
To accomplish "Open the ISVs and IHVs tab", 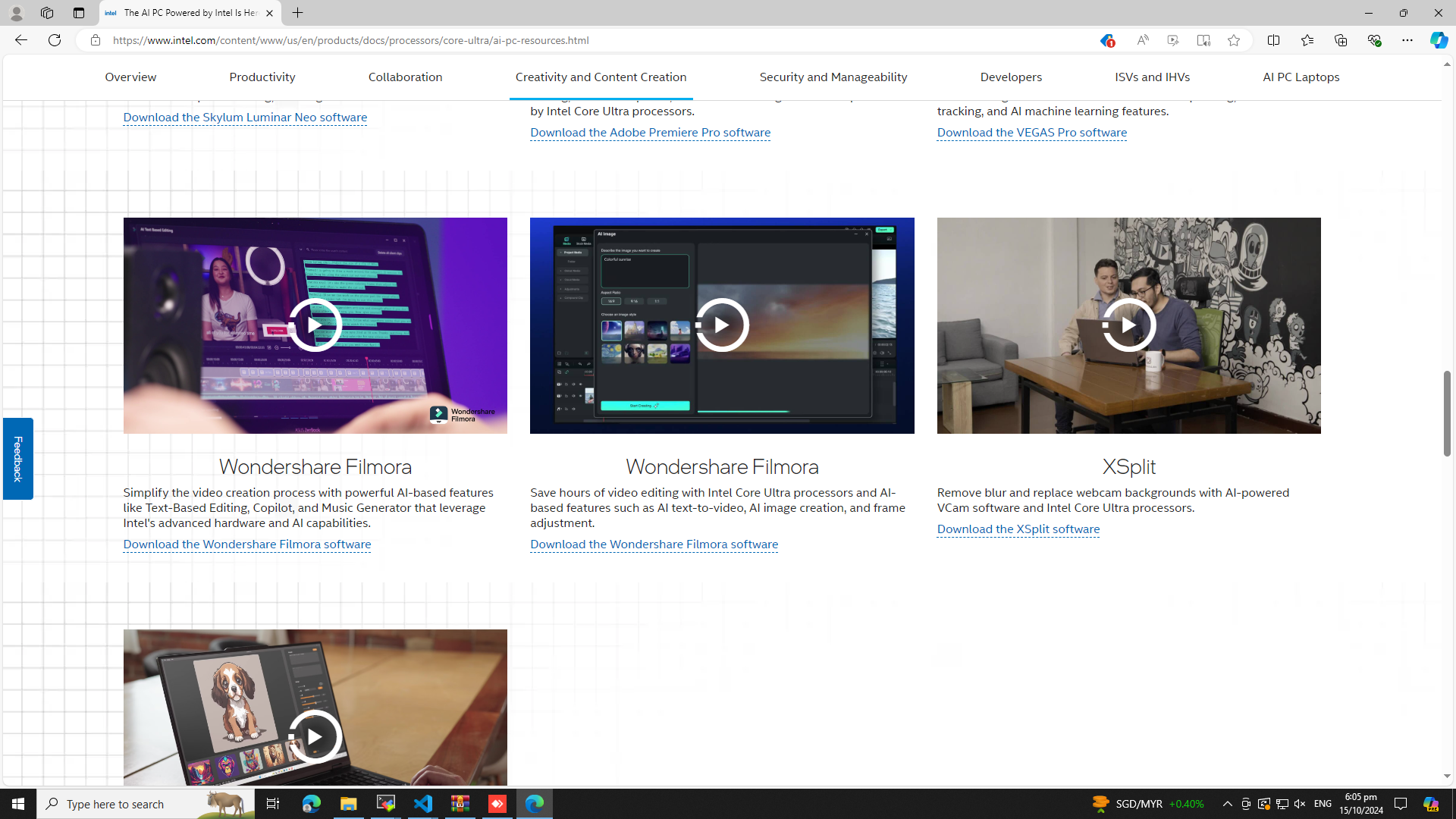I will coord(1152,77).
